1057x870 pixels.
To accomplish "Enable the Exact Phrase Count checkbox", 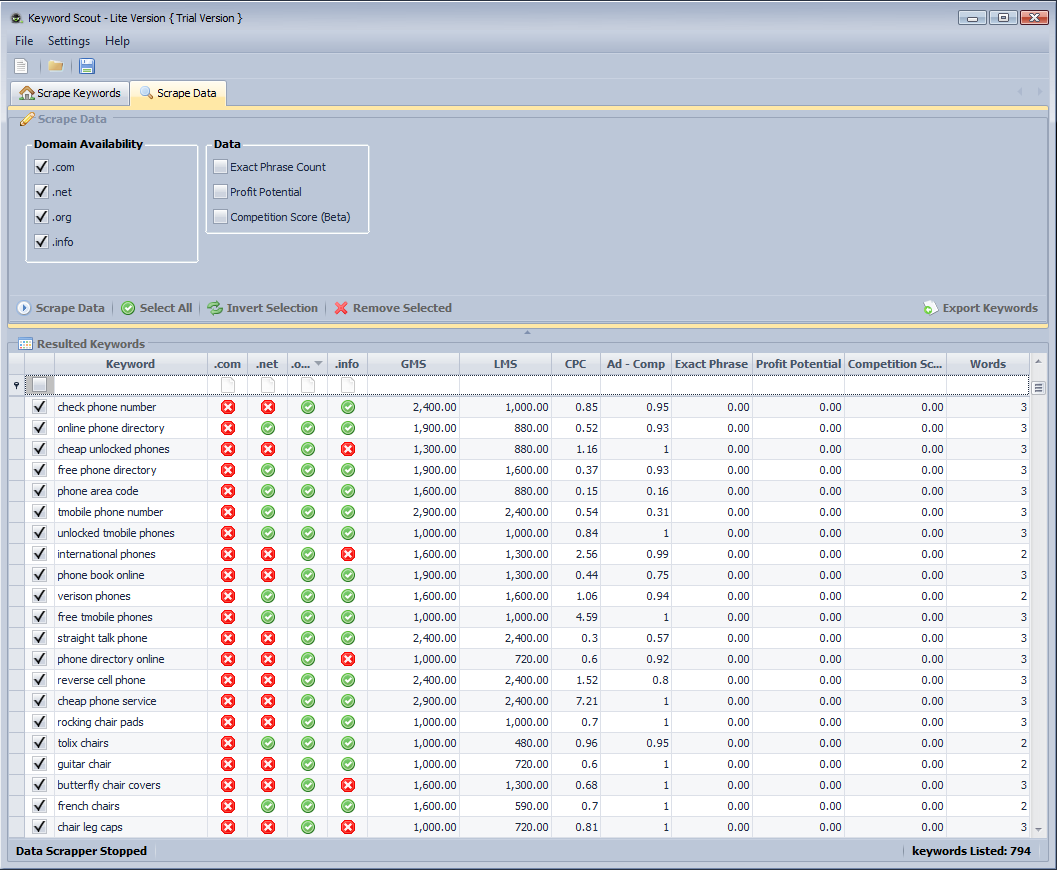I will tap(220, 167).
